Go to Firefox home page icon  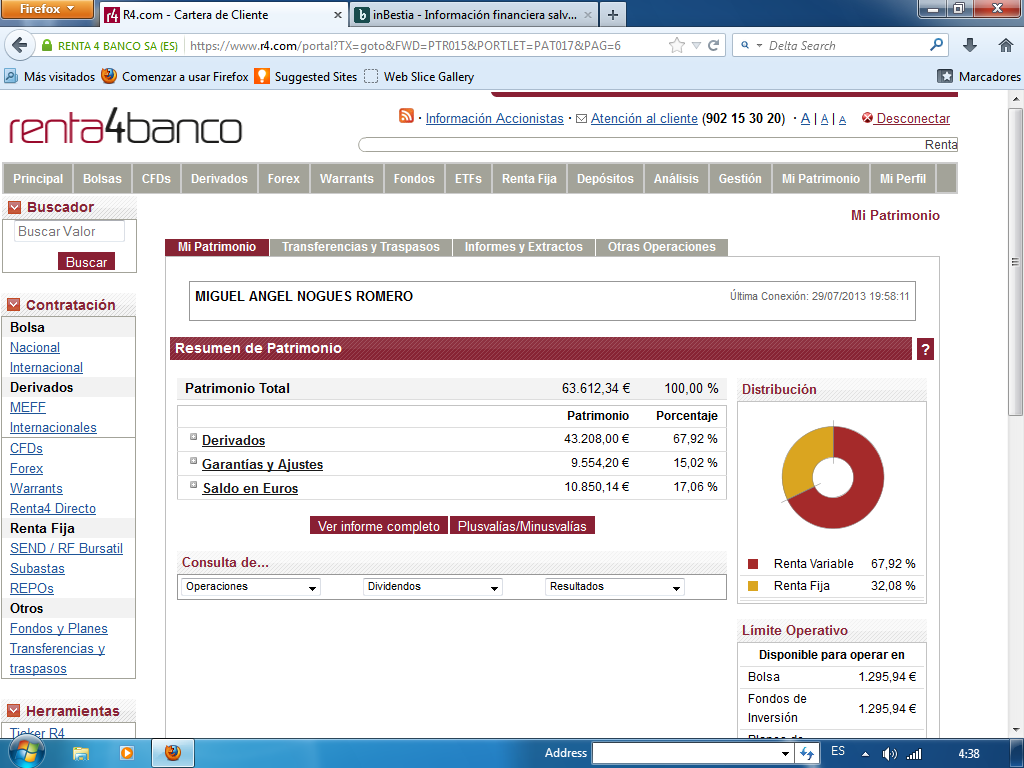click(x=1005, y=45)
